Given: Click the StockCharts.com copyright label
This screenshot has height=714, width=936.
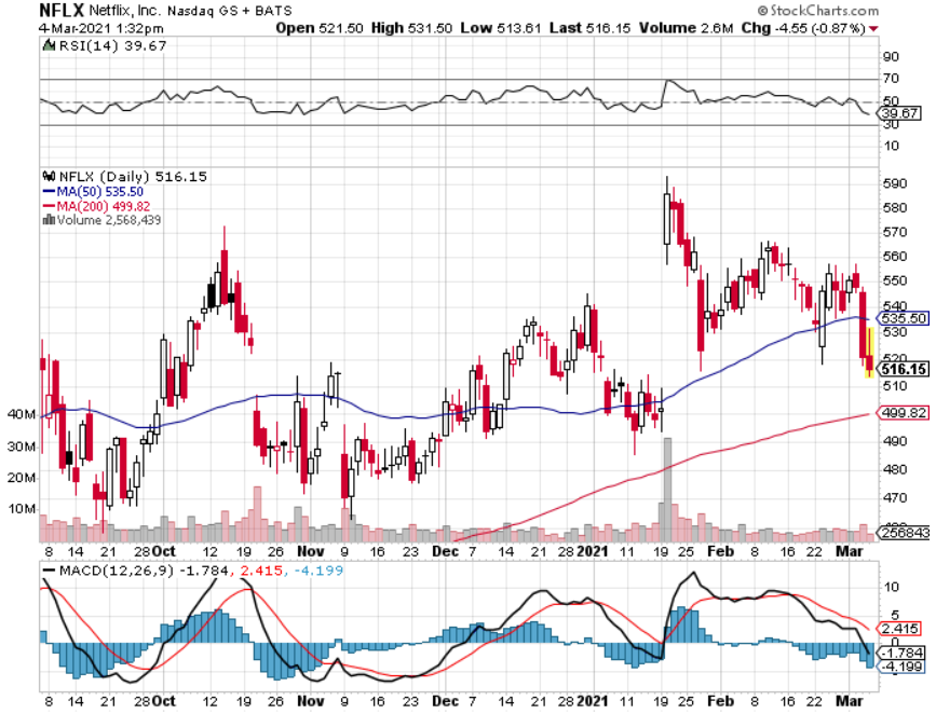Looking at the screenshot, I should (818, 10).
